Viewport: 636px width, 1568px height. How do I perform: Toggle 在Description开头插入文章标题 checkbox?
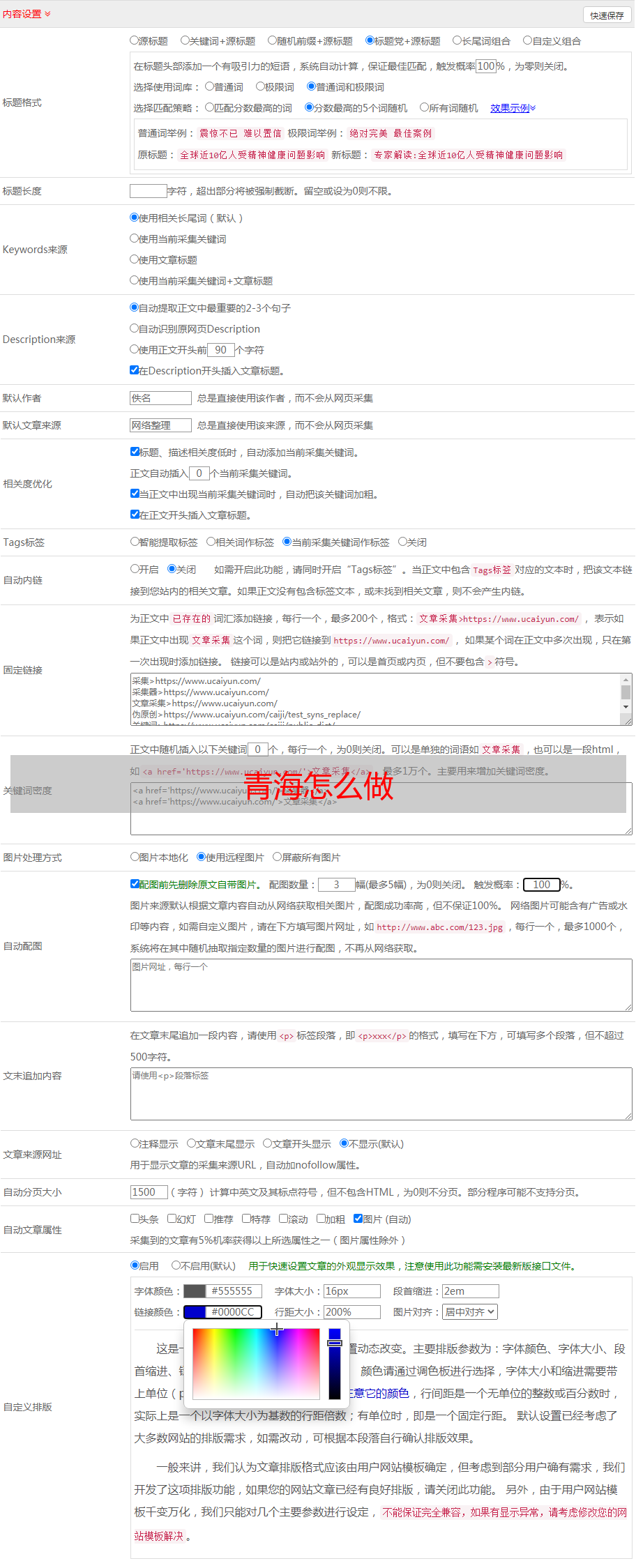click(135, 370)
